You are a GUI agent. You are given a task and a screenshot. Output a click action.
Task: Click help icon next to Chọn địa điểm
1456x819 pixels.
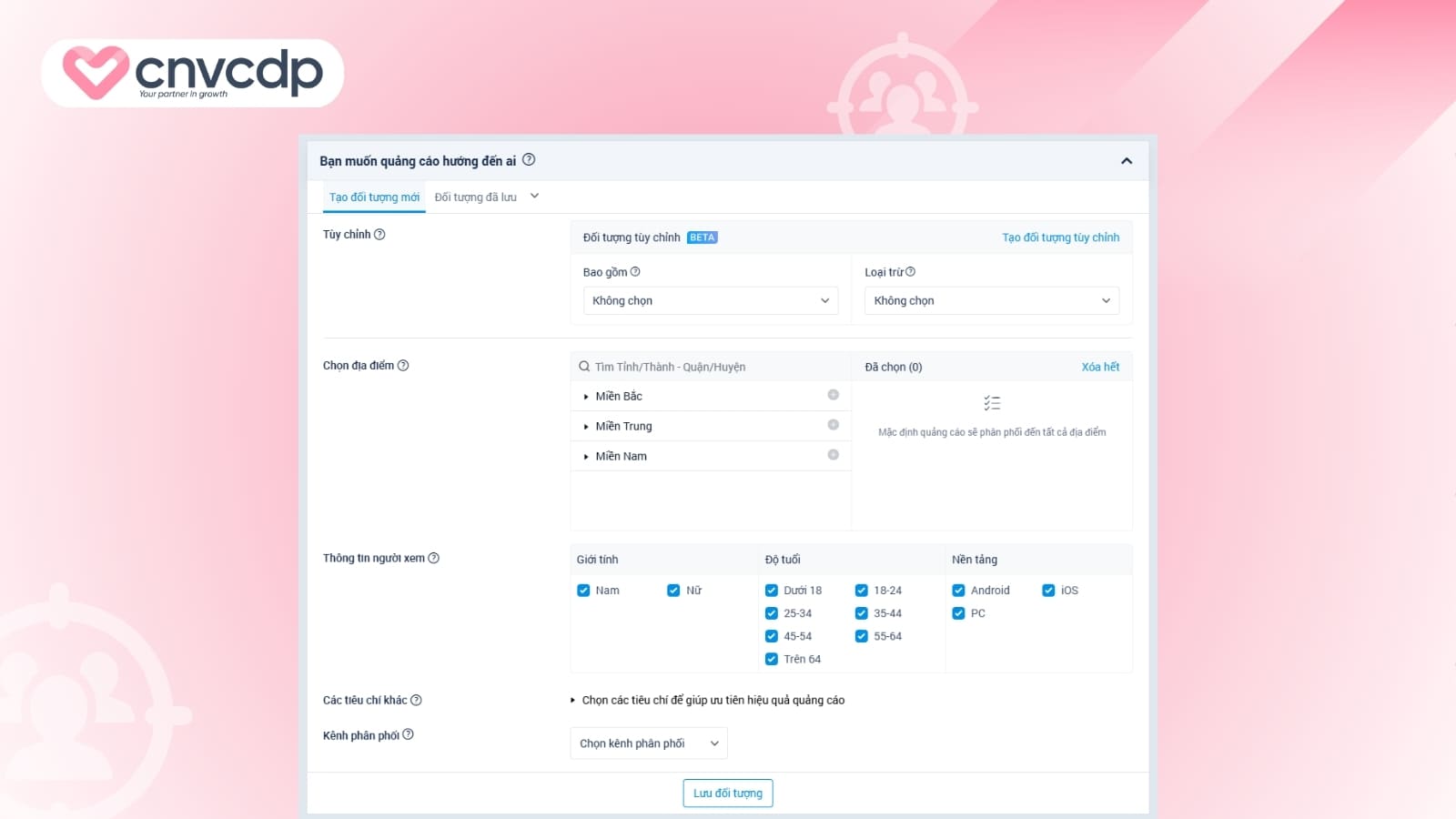pos(403,366)
